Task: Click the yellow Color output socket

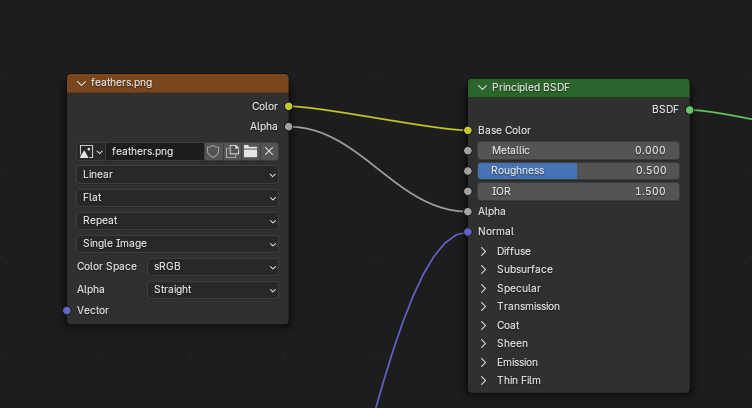Action: 288,105
